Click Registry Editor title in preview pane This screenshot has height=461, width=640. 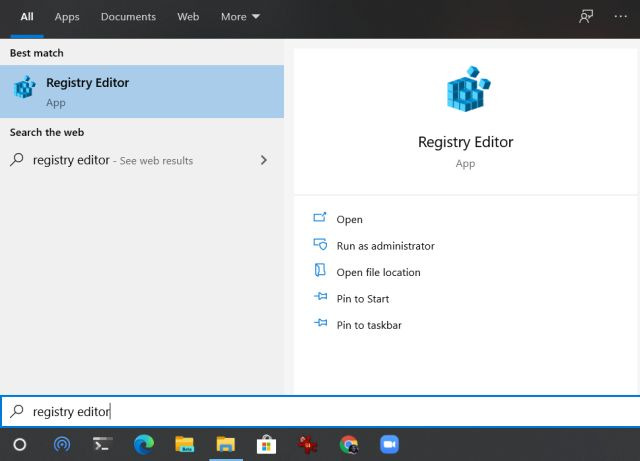point(465,142)
